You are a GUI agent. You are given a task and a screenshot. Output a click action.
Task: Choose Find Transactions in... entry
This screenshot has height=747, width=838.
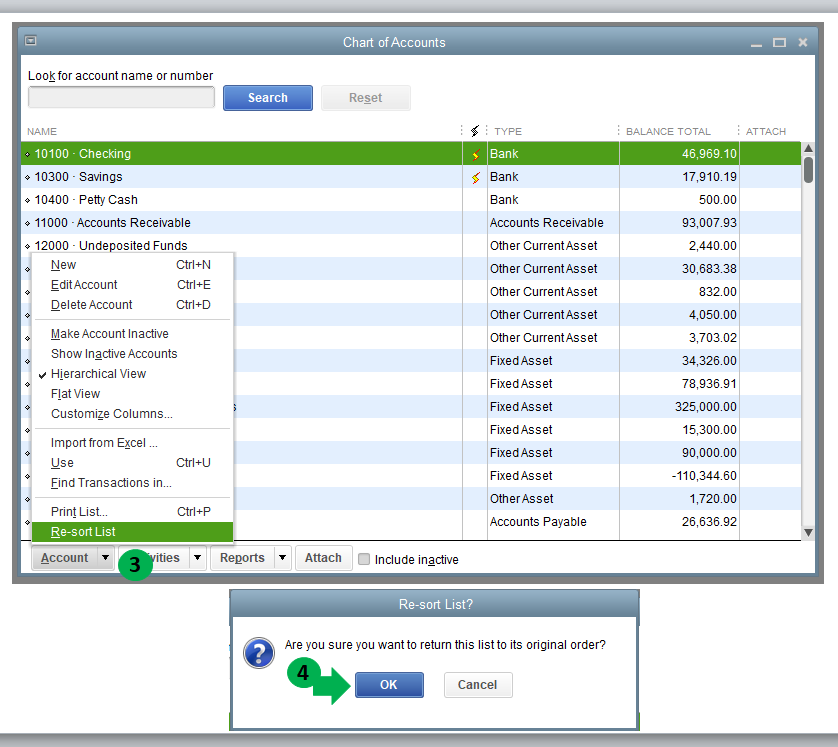(x=133, y=483)
